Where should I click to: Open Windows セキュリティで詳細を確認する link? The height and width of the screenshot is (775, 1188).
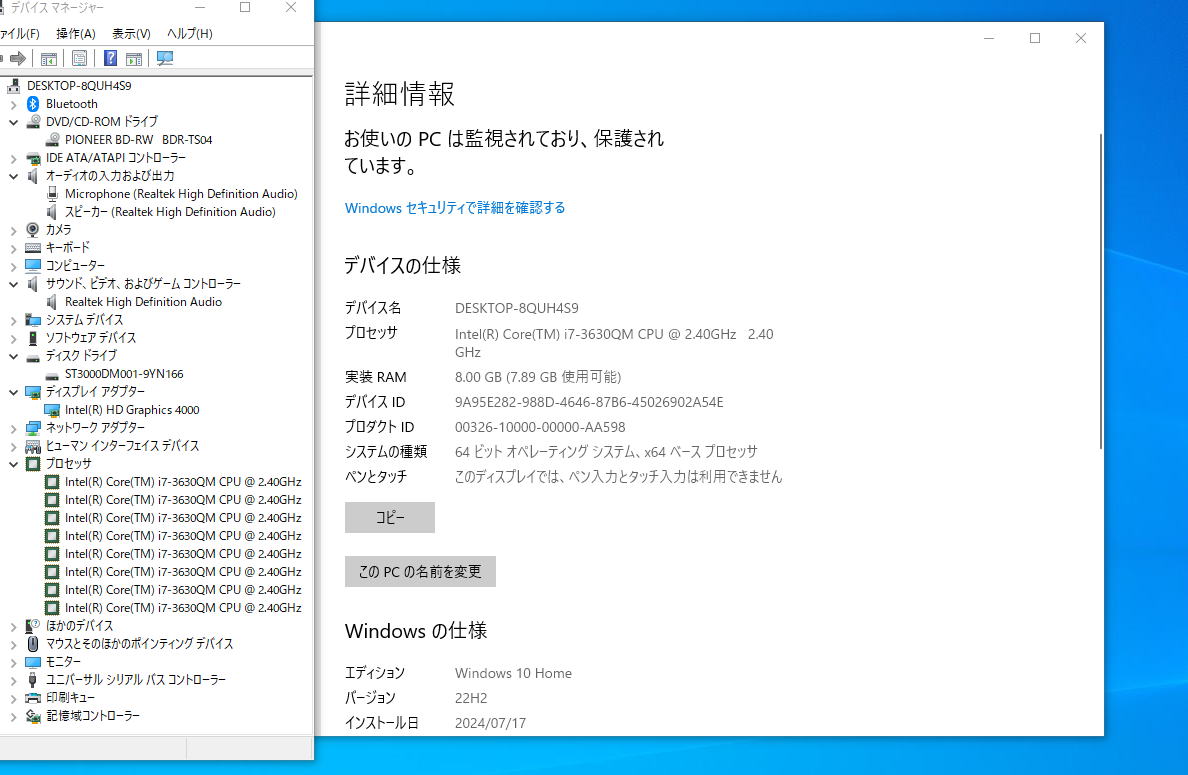(455, 208)
